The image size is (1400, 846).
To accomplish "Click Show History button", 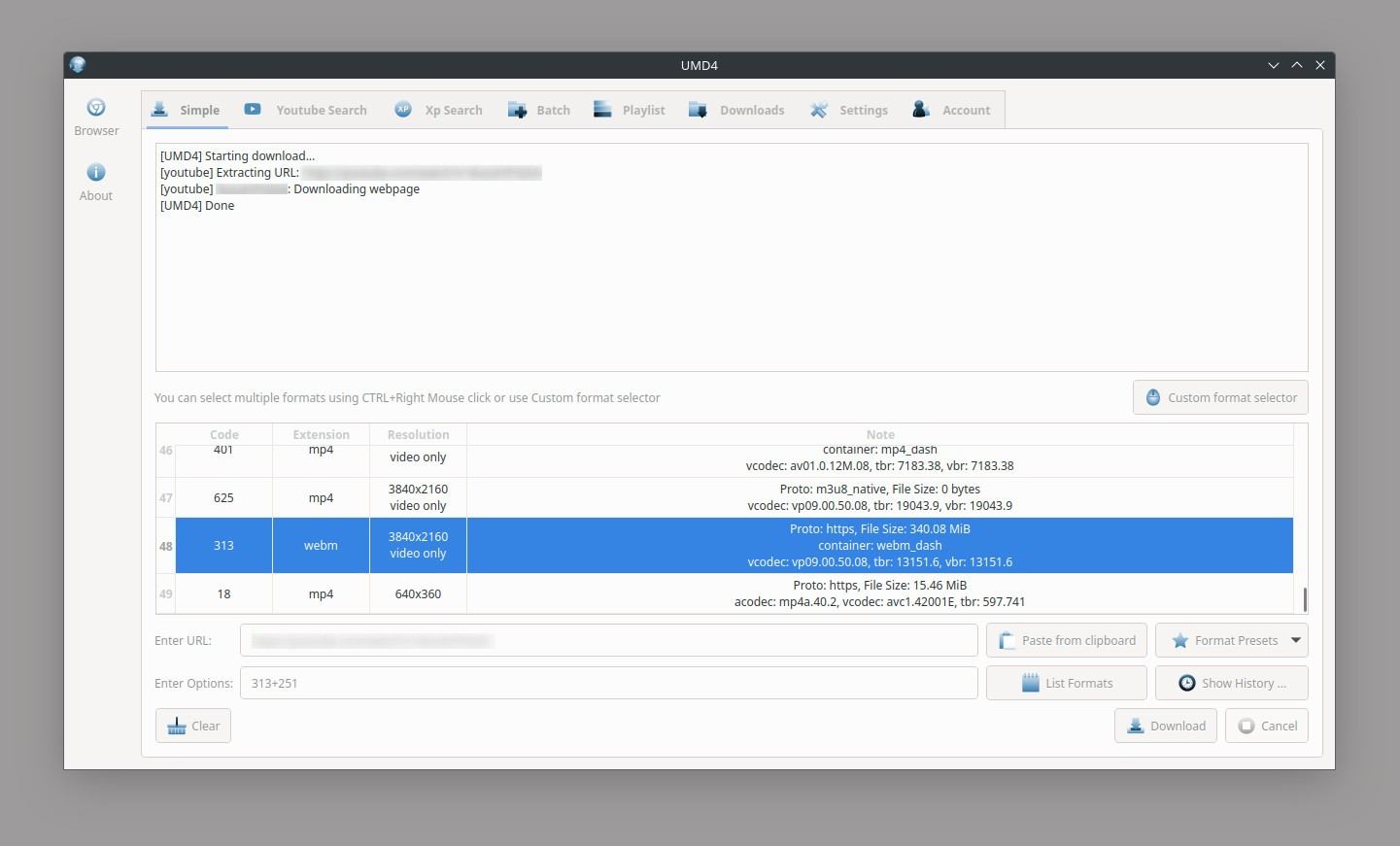I will point(1232,683).
